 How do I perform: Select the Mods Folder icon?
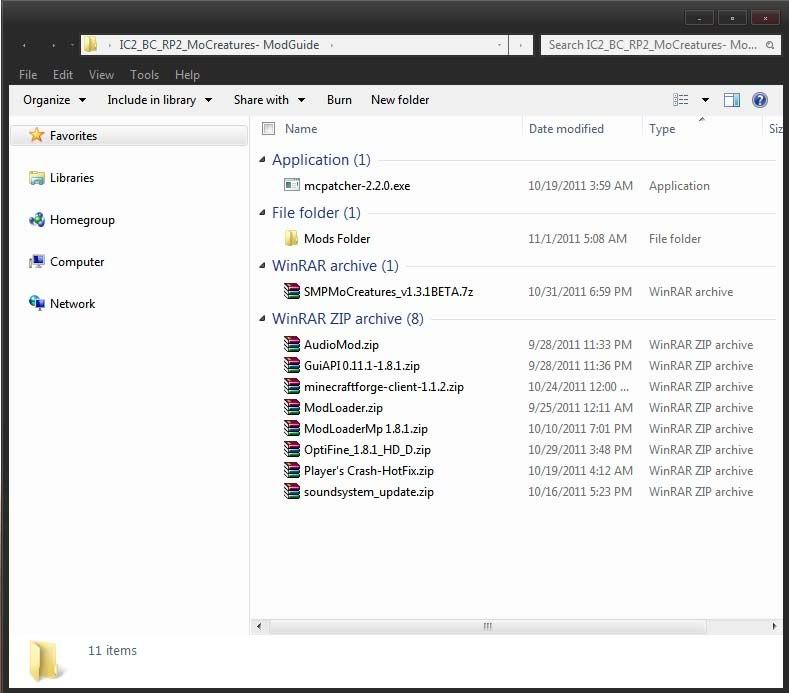[291, 238]
